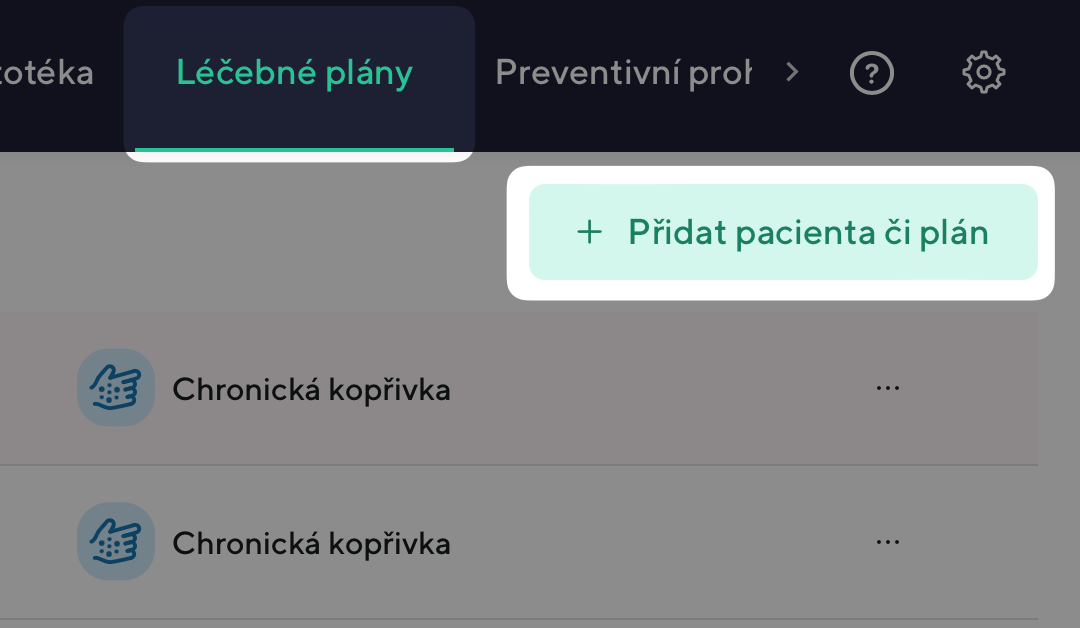Open settings via the gear icon

point(983,71)
